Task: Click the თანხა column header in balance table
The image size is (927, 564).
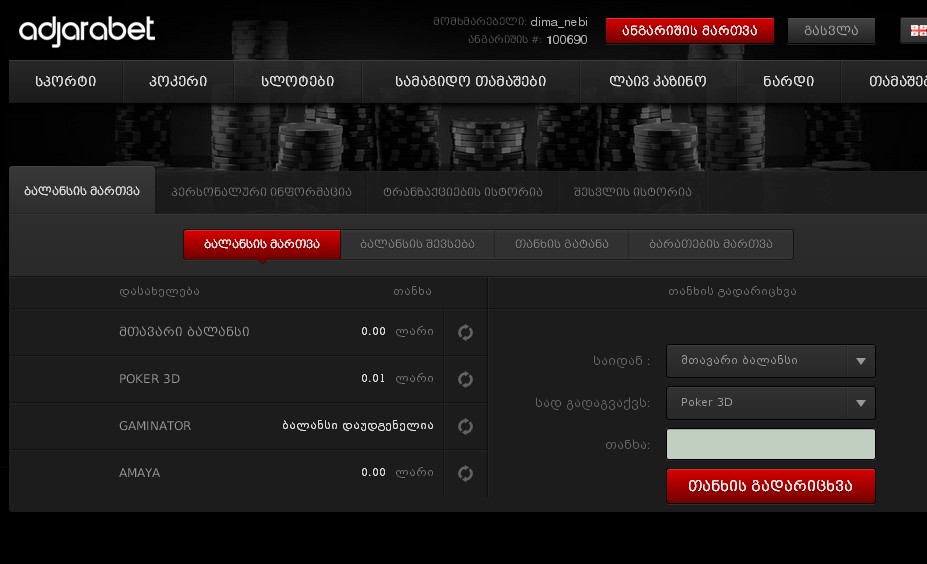Action: pos(412,291)
